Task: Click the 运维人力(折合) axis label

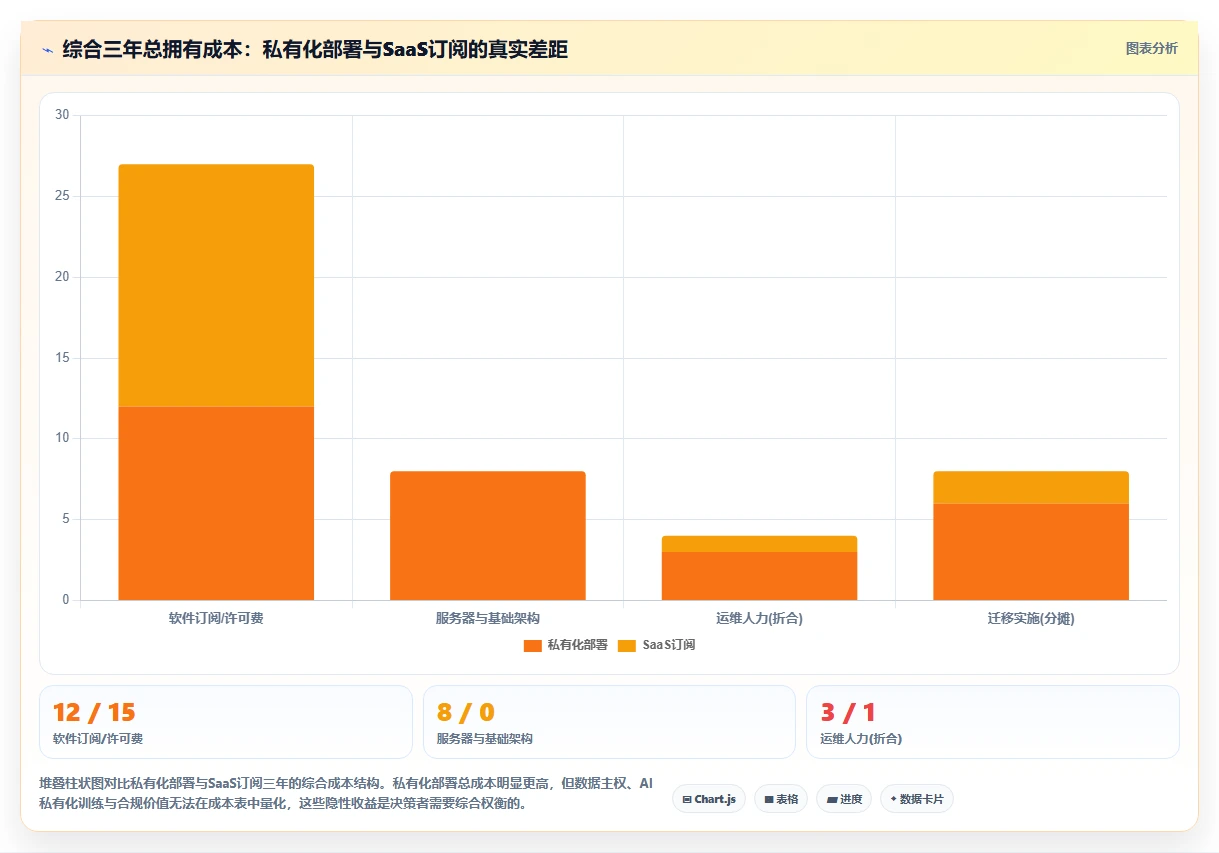Action: [x=759, y=619]
